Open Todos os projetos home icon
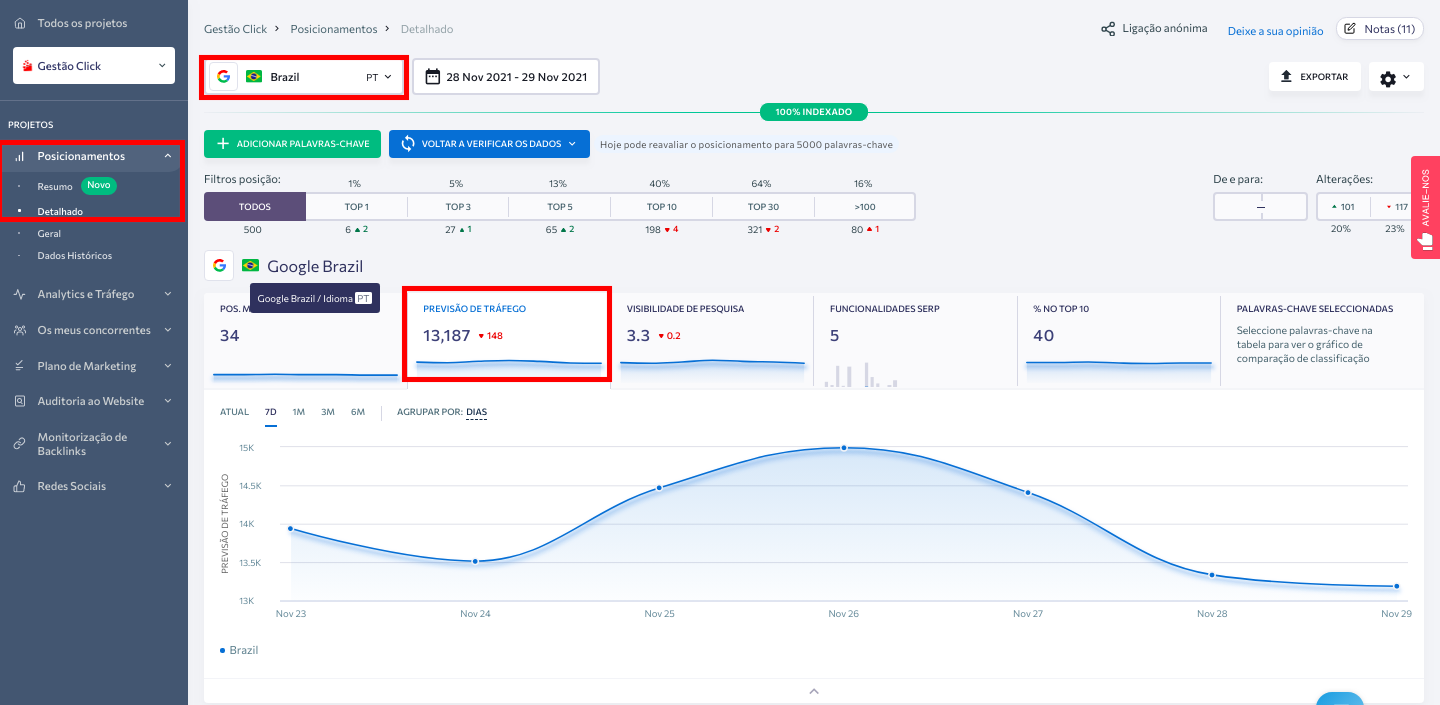This screenshot has width=1440, height=705. (20, 23)
